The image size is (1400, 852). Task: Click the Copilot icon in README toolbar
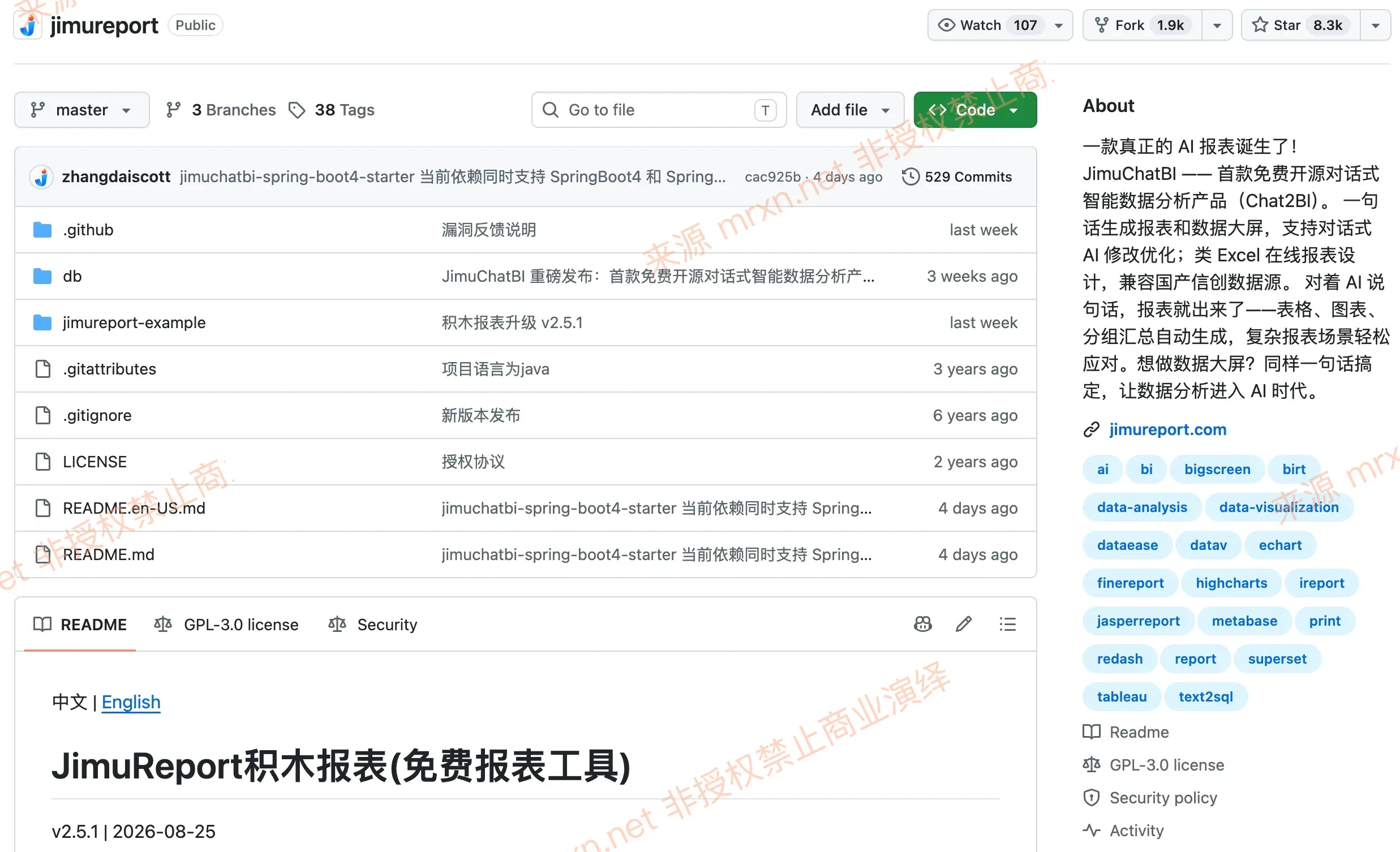(923, 624)
